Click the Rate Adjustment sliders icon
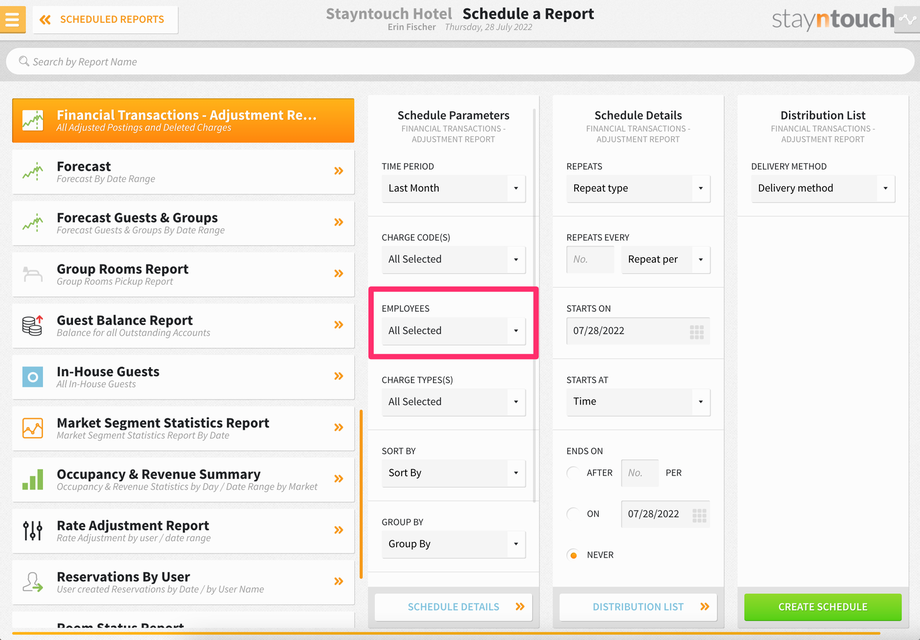This screenshot has height=640, width=920. tap(33, 530)
